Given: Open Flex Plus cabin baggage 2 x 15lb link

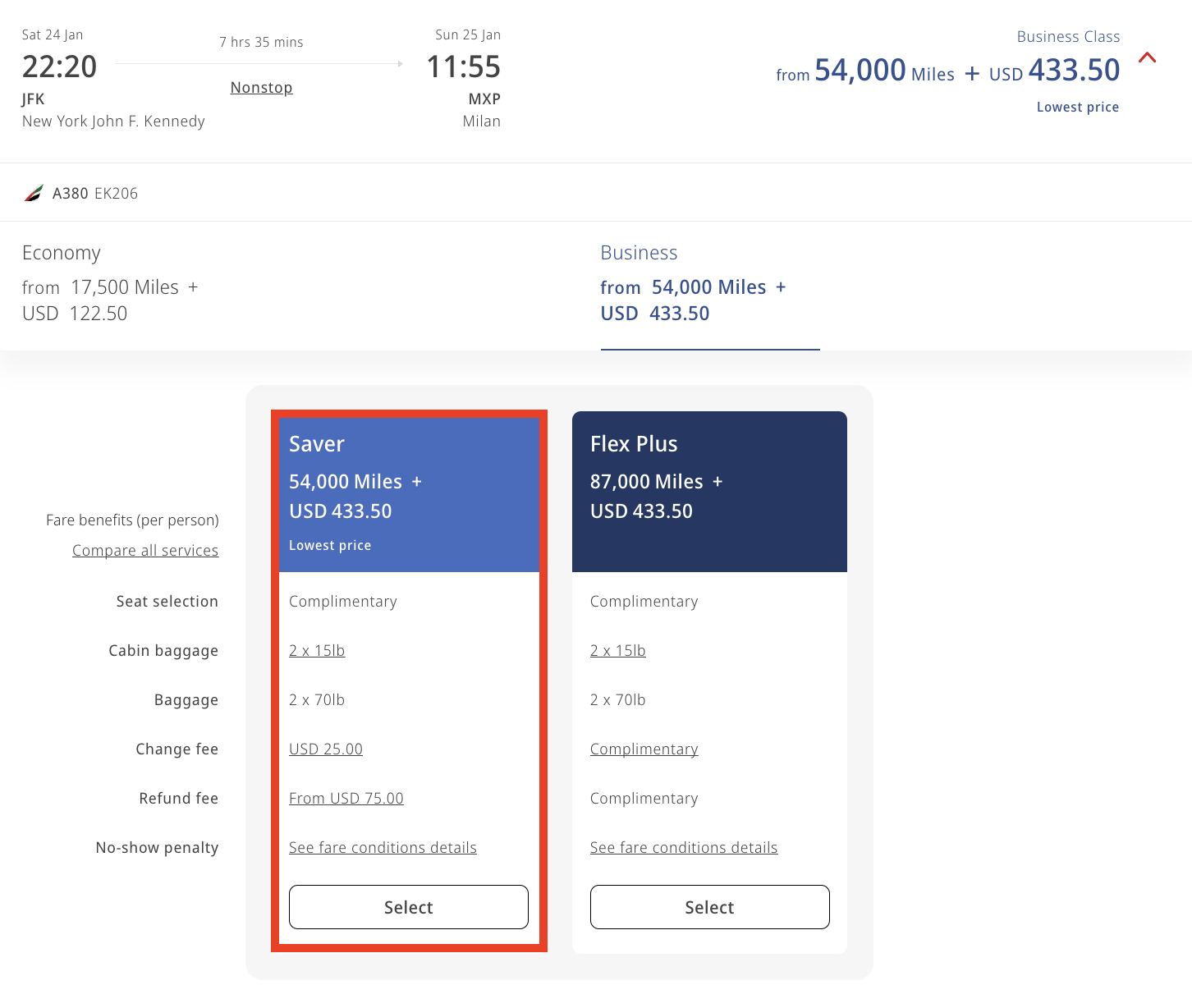Looking at the screenshot, I should pyautogui.click(x=617, y=651).
